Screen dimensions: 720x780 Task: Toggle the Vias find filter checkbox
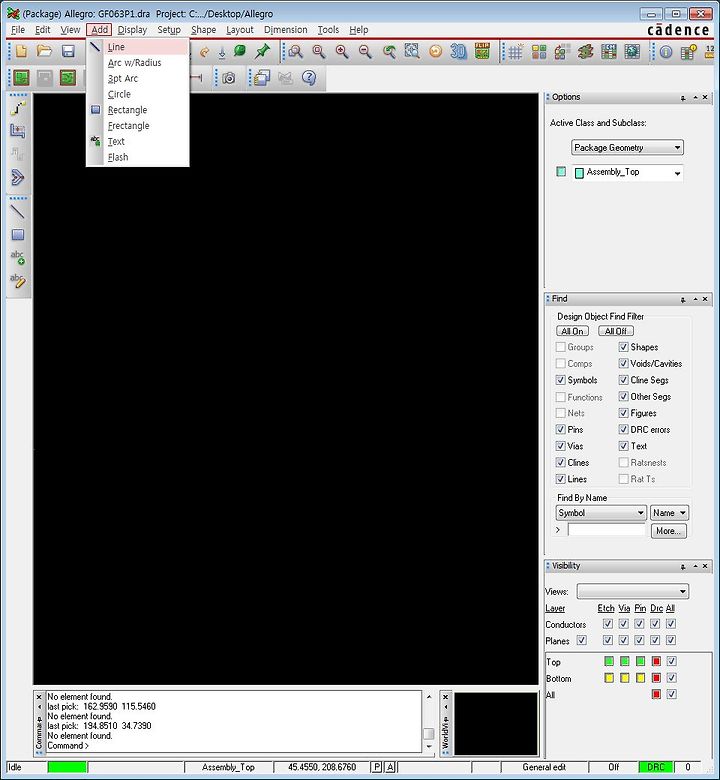point(560,446)
